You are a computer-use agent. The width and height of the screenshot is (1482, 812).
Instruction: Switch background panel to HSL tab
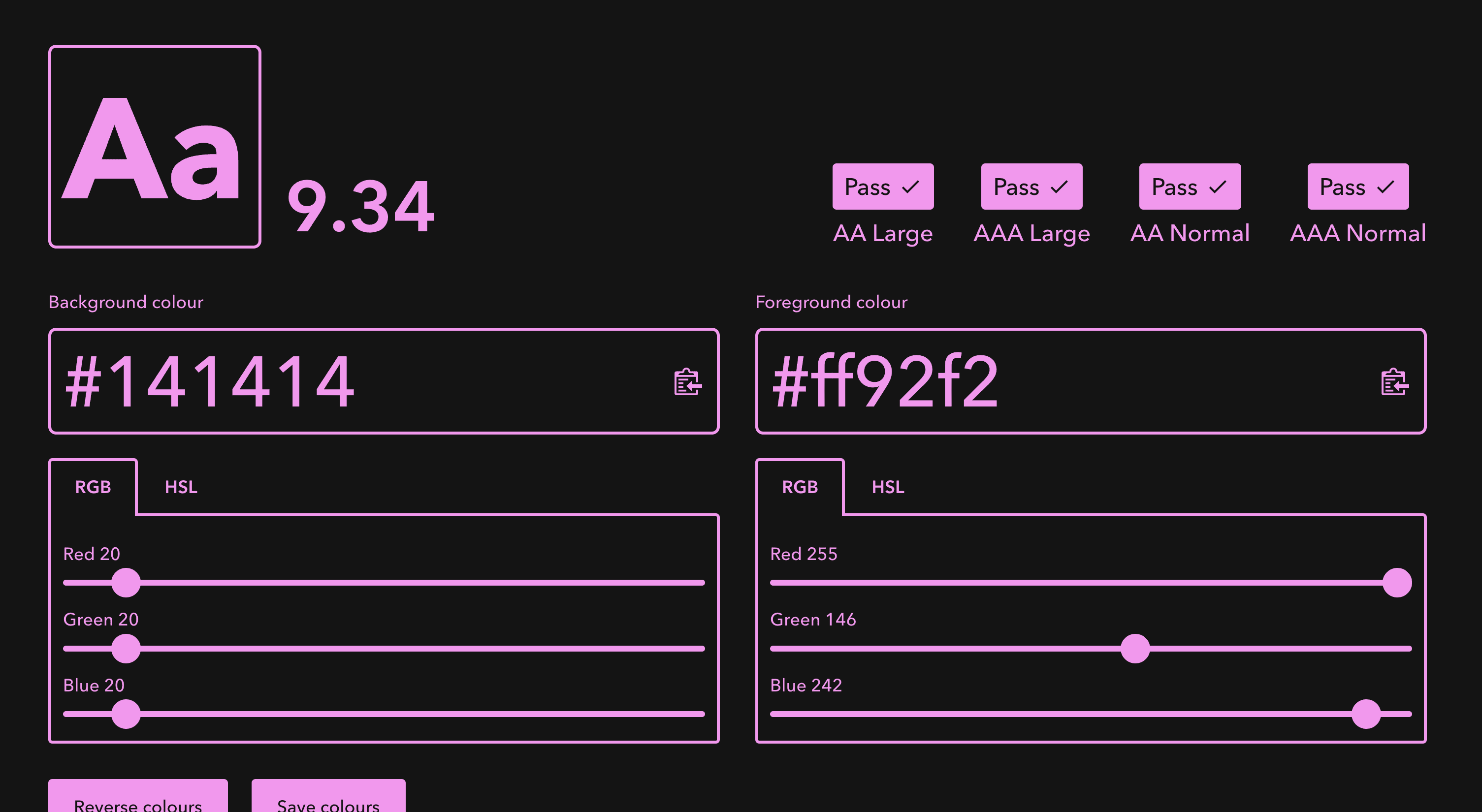(181, 487)
